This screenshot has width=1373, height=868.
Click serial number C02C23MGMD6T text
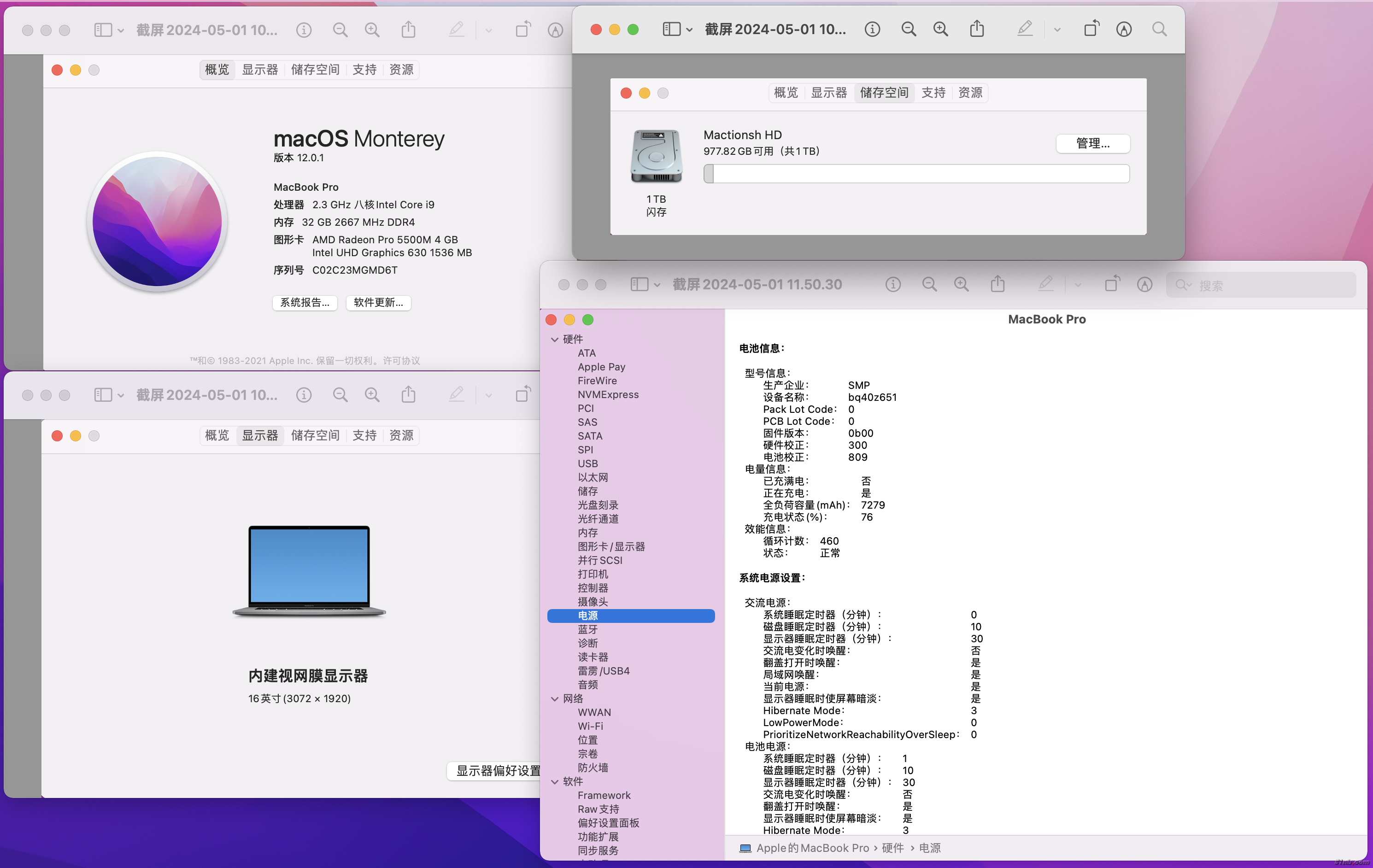(x=355, y=270)
